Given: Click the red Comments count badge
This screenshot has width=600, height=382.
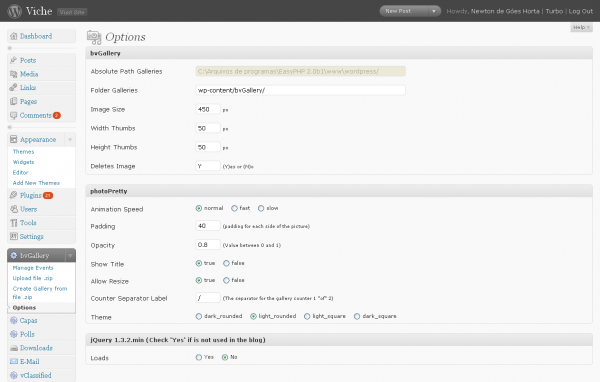Looking at the screenshot, I should (x=57, y=115).
